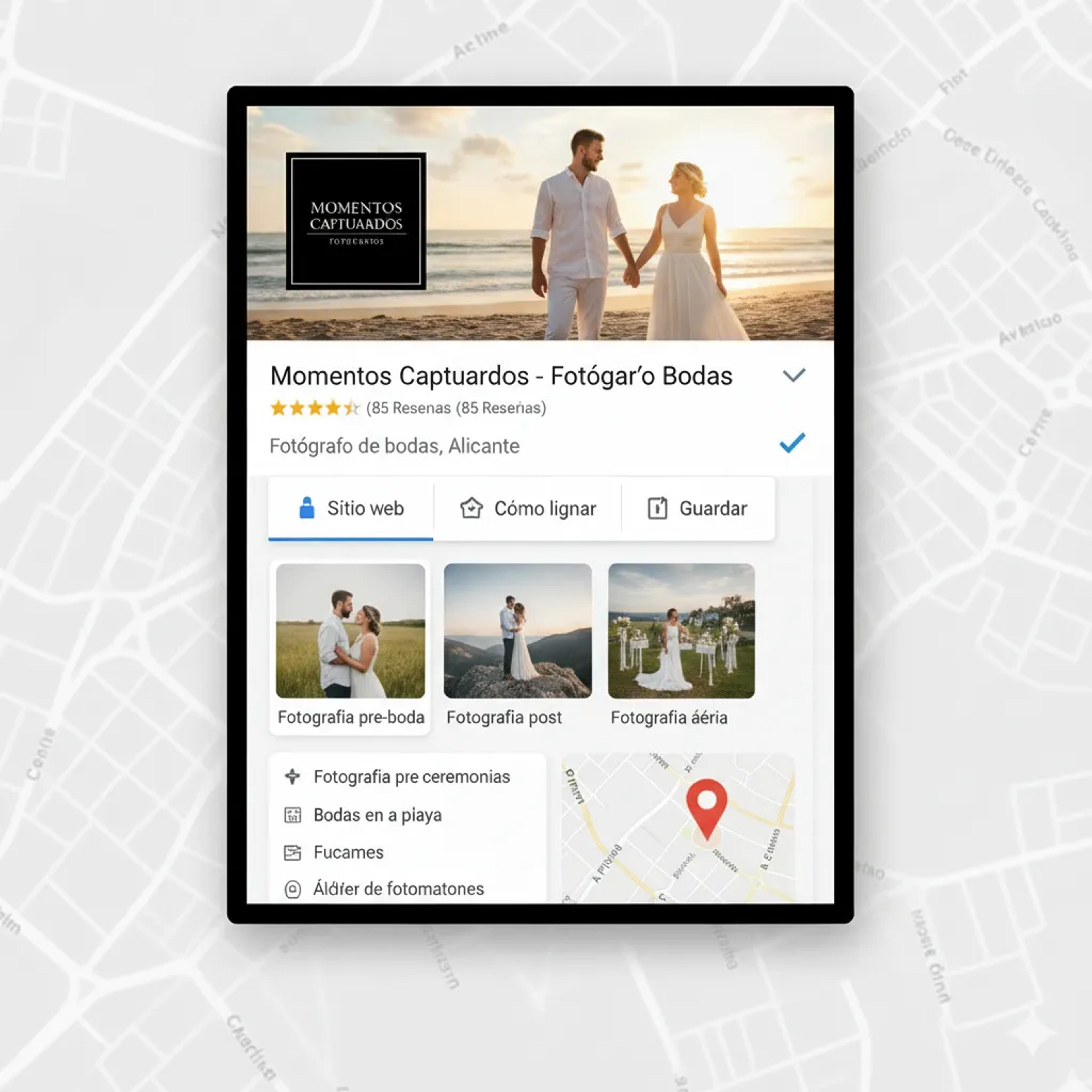Click the circular icon beside Áldíer de fotomatones
Viewport: 1092px width, 1092px height.
point(292,889)
